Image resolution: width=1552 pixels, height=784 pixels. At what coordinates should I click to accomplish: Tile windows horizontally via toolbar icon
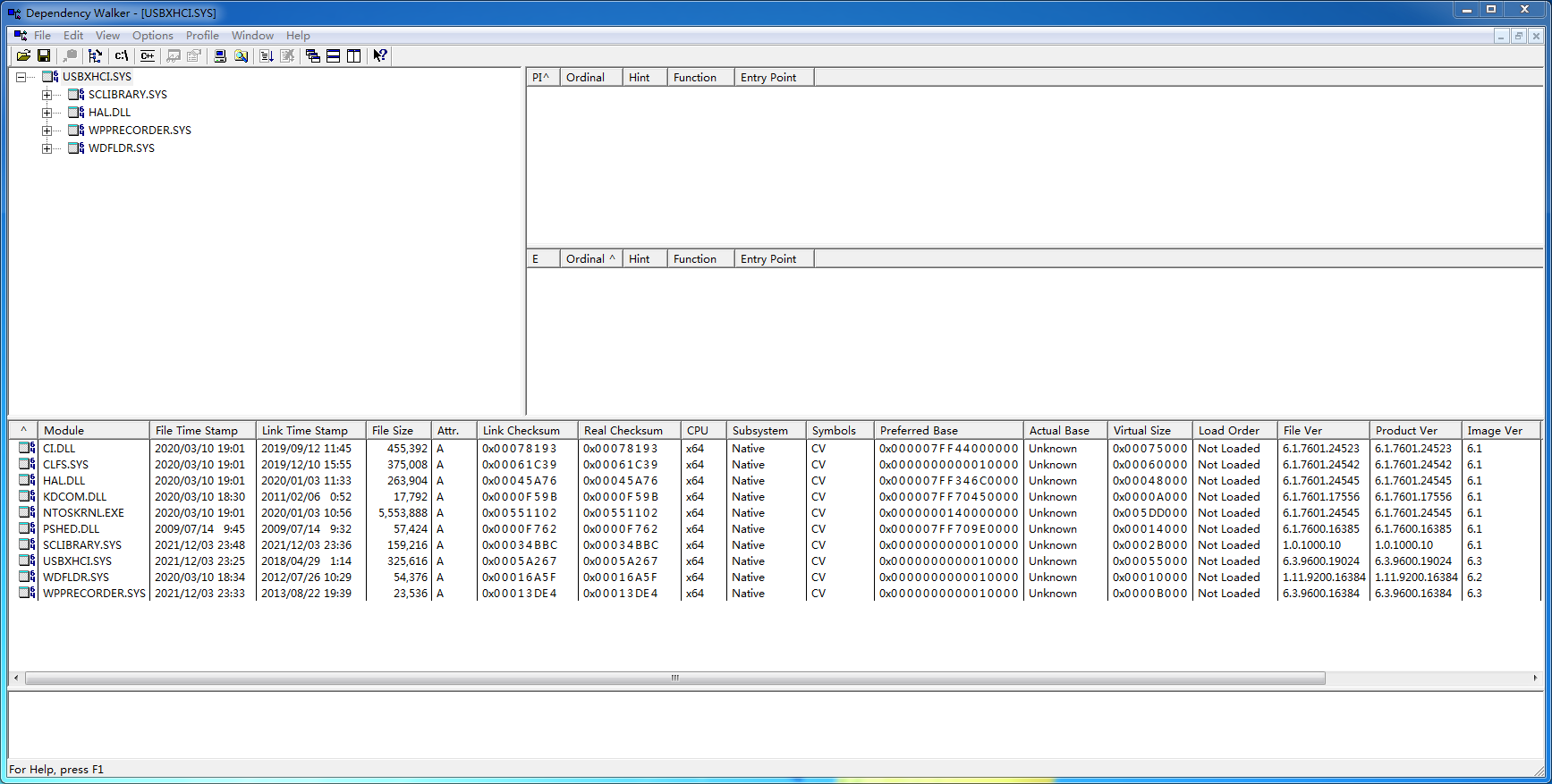334,55
